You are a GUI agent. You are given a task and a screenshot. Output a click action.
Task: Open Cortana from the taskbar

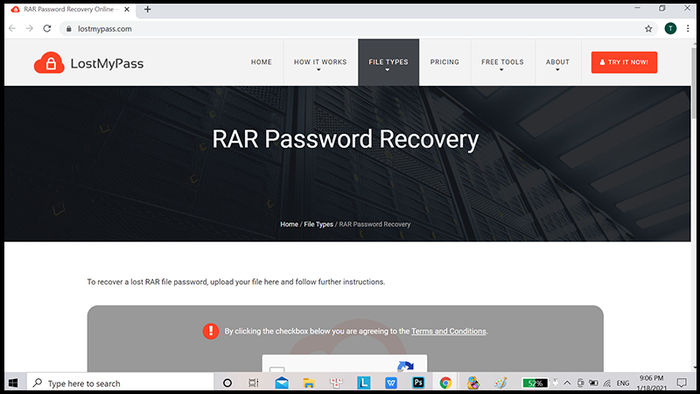coord(227,383)
